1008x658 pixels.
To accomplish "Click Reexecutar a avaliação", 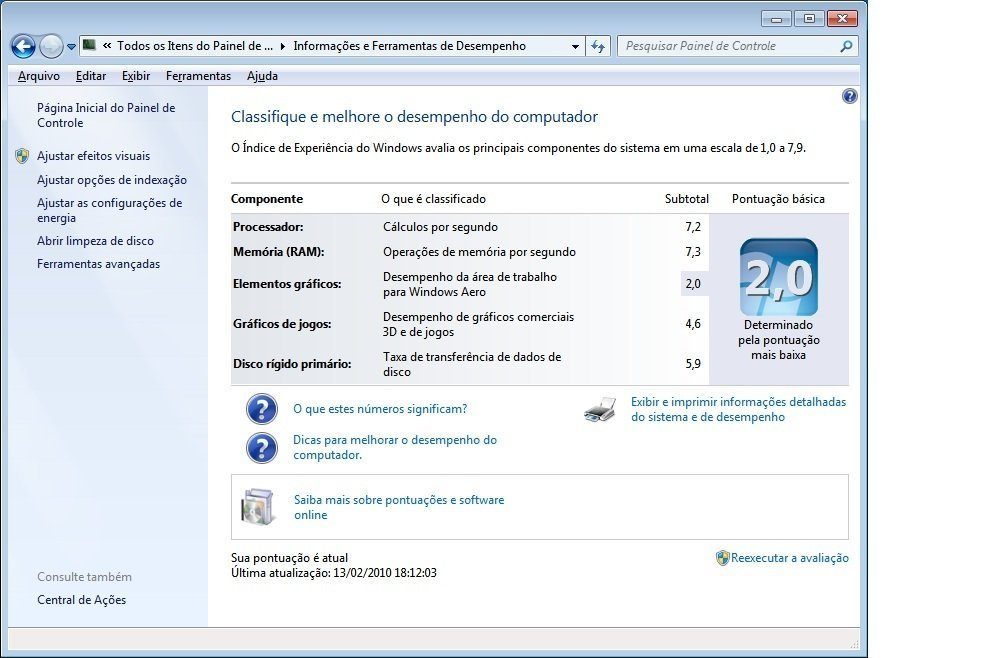I will 789,558.
